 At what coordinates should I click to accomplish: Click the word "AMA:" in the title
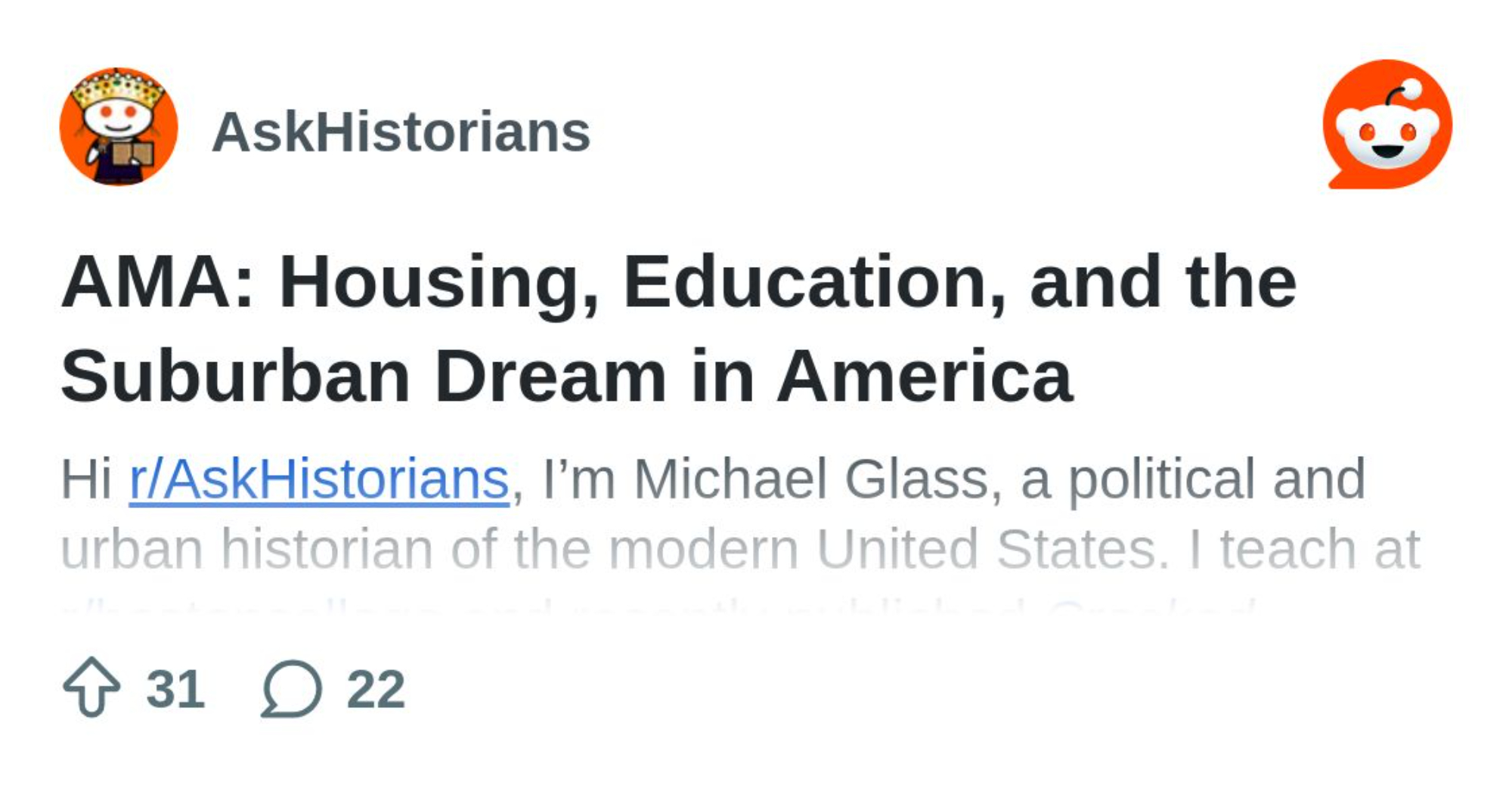coord(157,282)
